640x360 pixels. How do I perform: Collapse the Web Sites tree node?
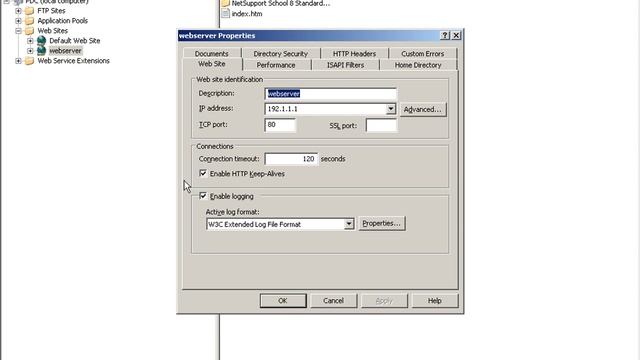18,31
